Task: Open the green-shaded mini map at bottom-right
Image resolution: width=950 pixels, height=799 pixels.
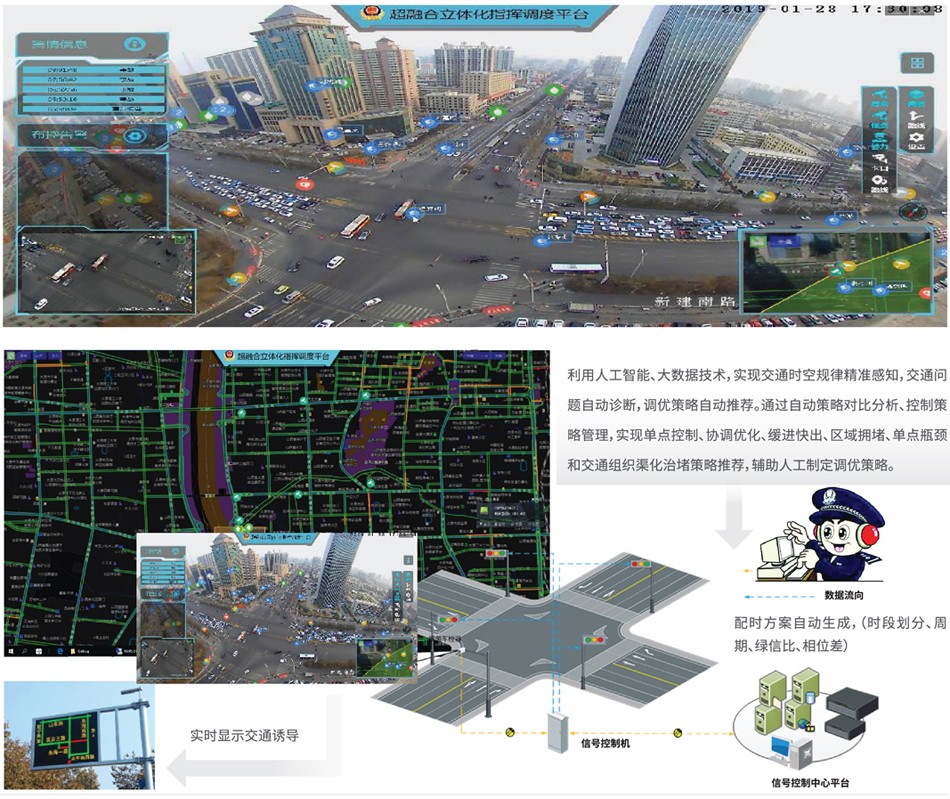Action: coord(838,272)
